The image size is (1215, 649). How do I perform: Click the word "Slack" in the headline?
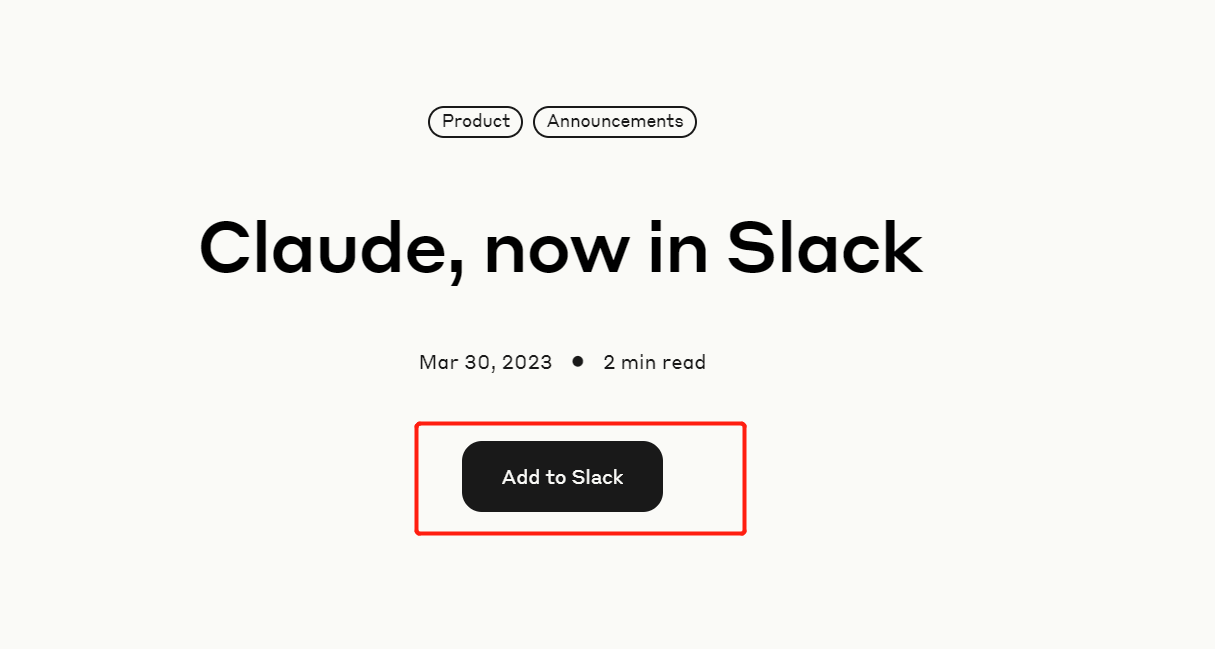click(824, 248)
